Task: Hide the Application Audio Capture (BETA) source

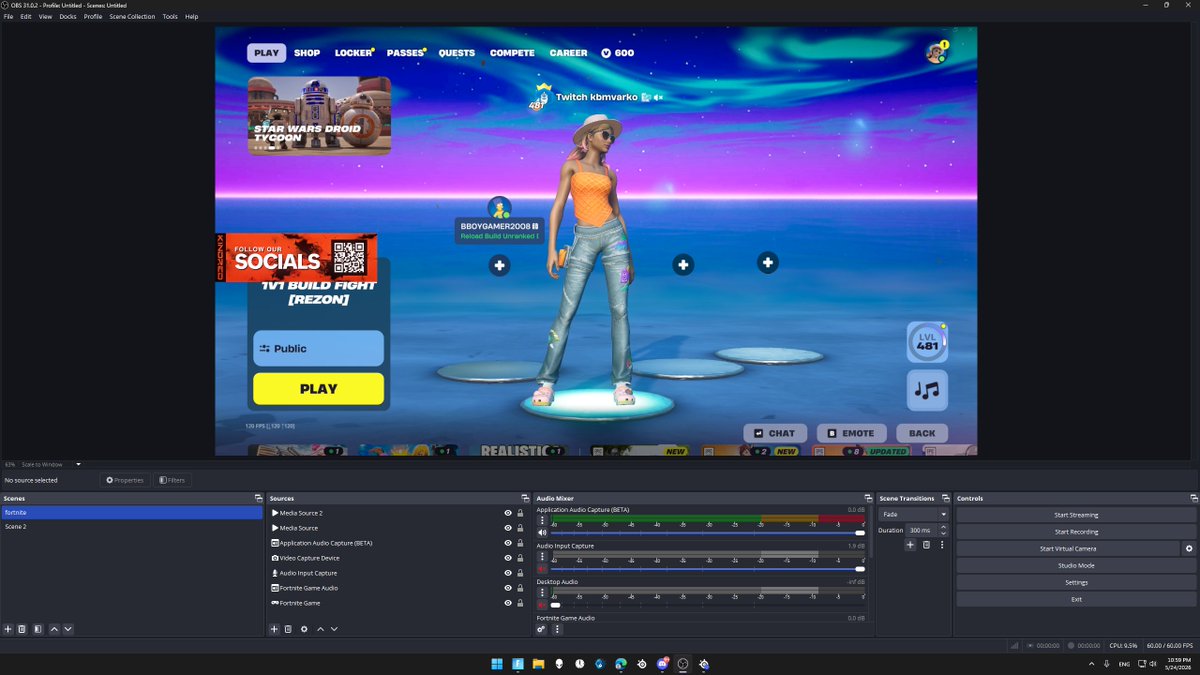Action: tap(508, 543)
